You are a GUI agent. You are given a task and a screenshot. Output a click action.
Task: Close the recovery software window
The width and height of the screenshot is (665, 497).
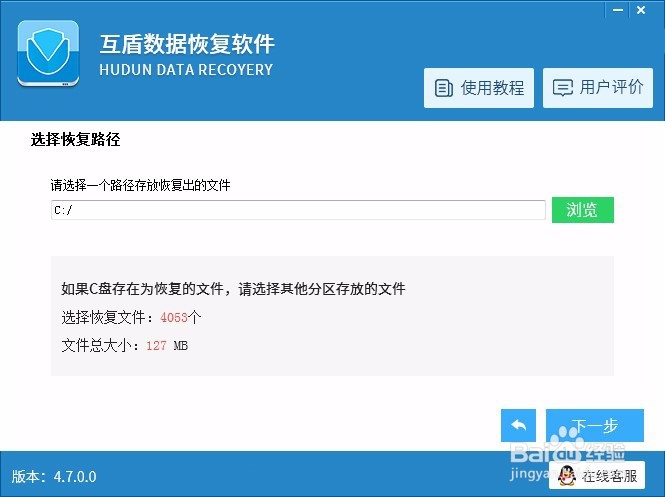(641, 10)
